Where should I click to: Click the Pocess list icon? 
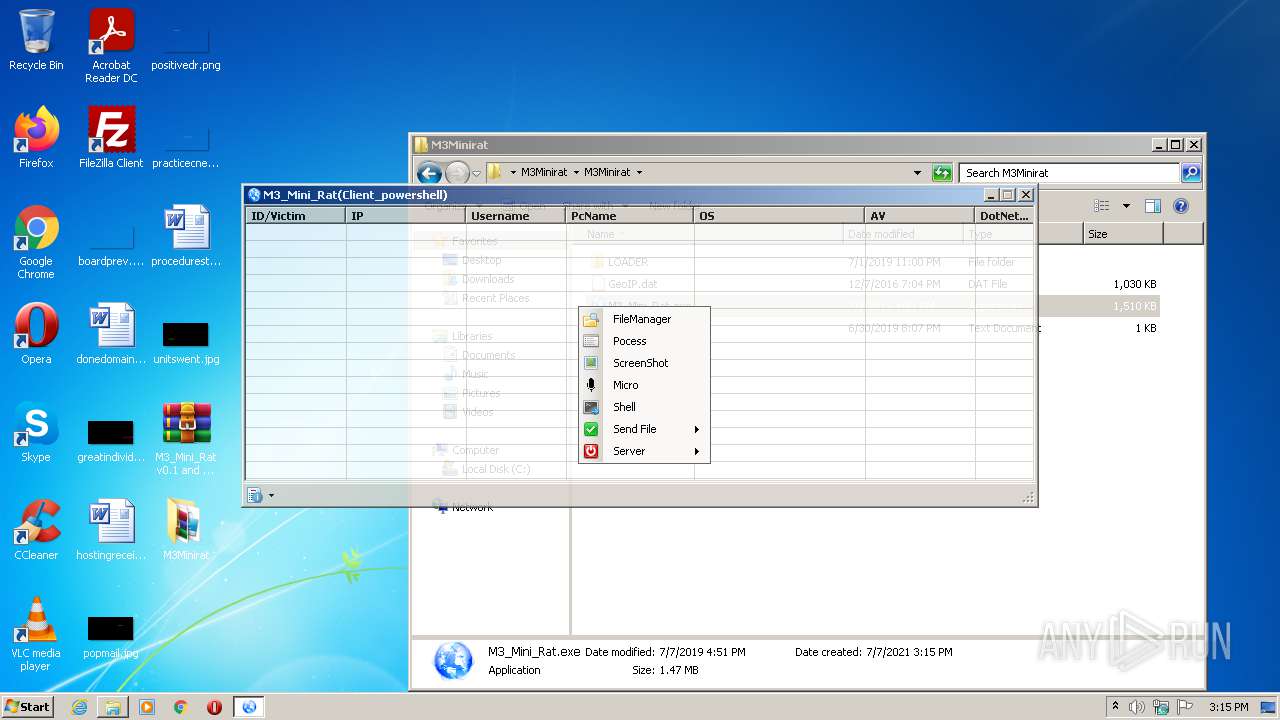(591, 341)
